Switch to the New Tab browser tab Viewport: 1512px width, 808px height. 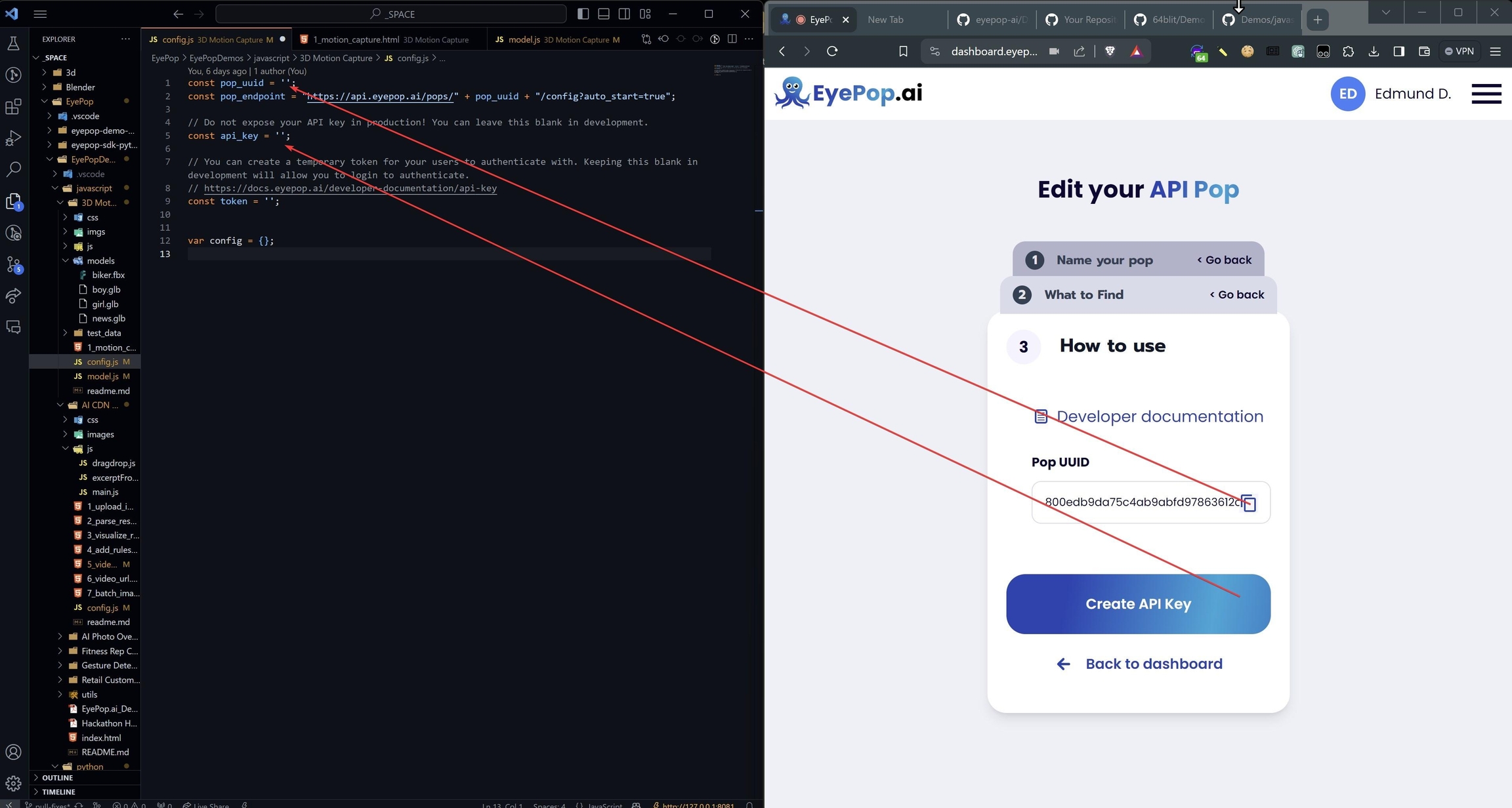(885, 20)
